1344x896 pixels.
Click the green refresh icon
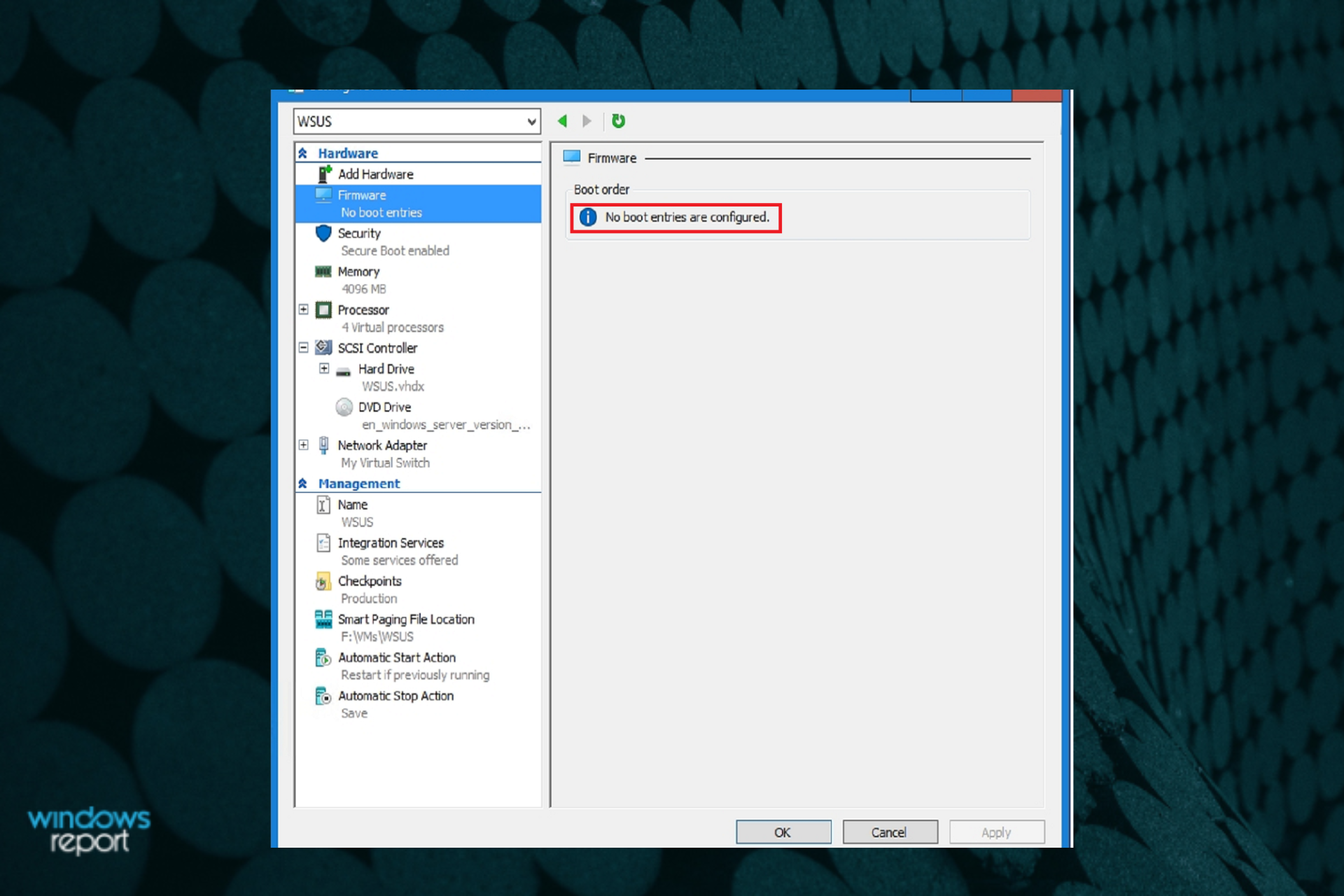point(618,121)
